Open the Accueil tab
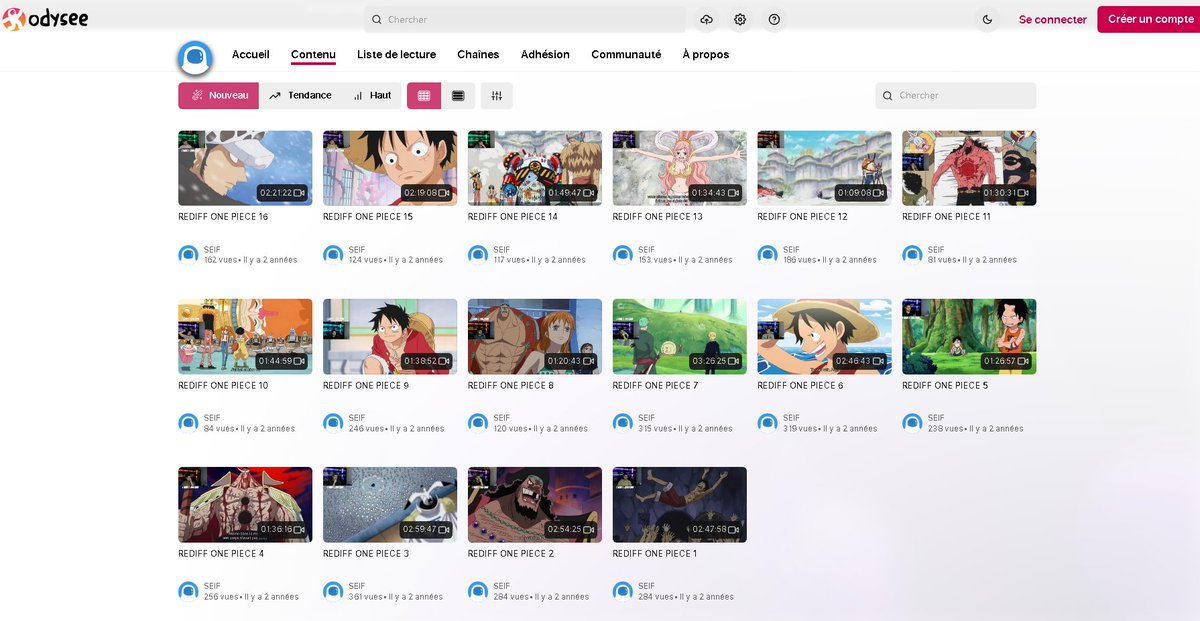Viewport: 1200px width, 621px height. tap(251, 55)
